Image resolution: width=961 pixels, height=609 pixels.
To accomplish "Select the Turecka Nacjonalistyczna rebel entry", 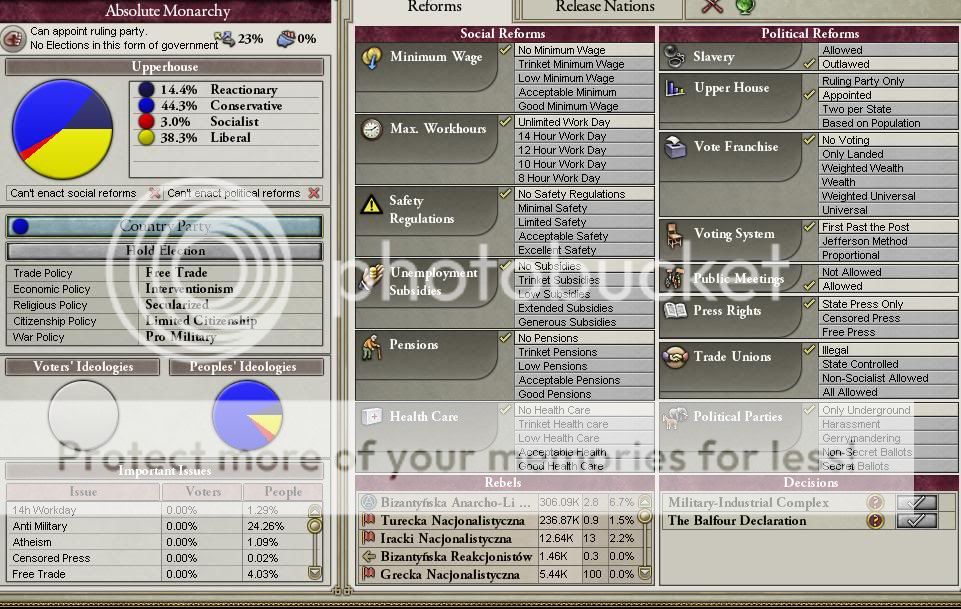I will (x=447, y=521).
